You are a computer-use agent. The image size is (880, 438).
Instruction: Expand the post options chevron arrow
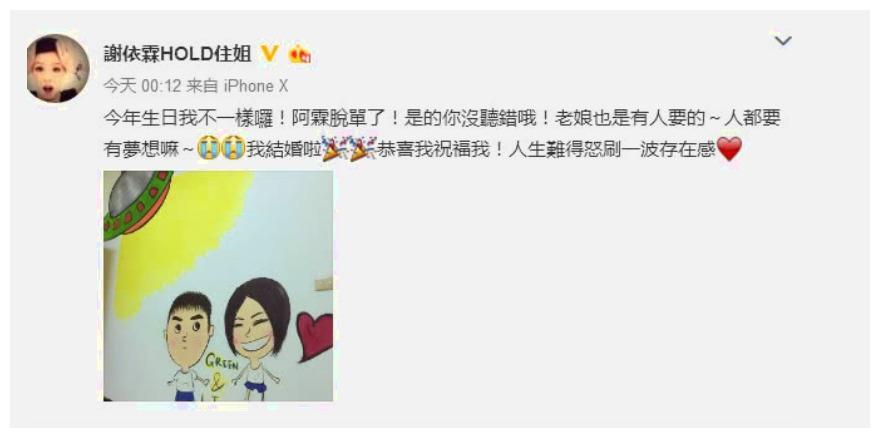[x=783, y=40]
